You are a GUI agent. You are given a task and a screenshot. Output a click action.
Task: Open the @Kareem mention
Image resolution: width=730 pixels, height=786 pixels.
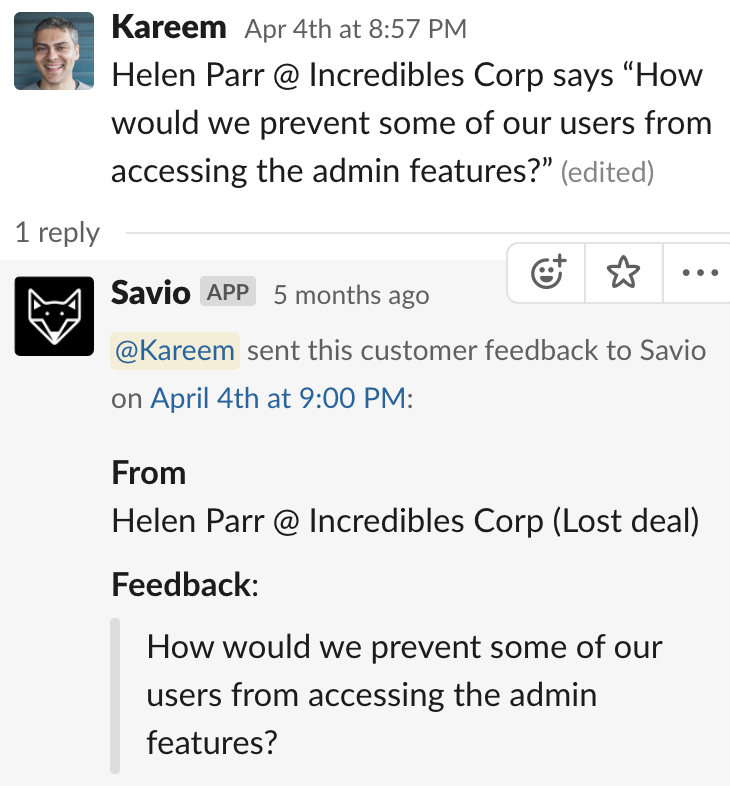click(x=175, y=350)
